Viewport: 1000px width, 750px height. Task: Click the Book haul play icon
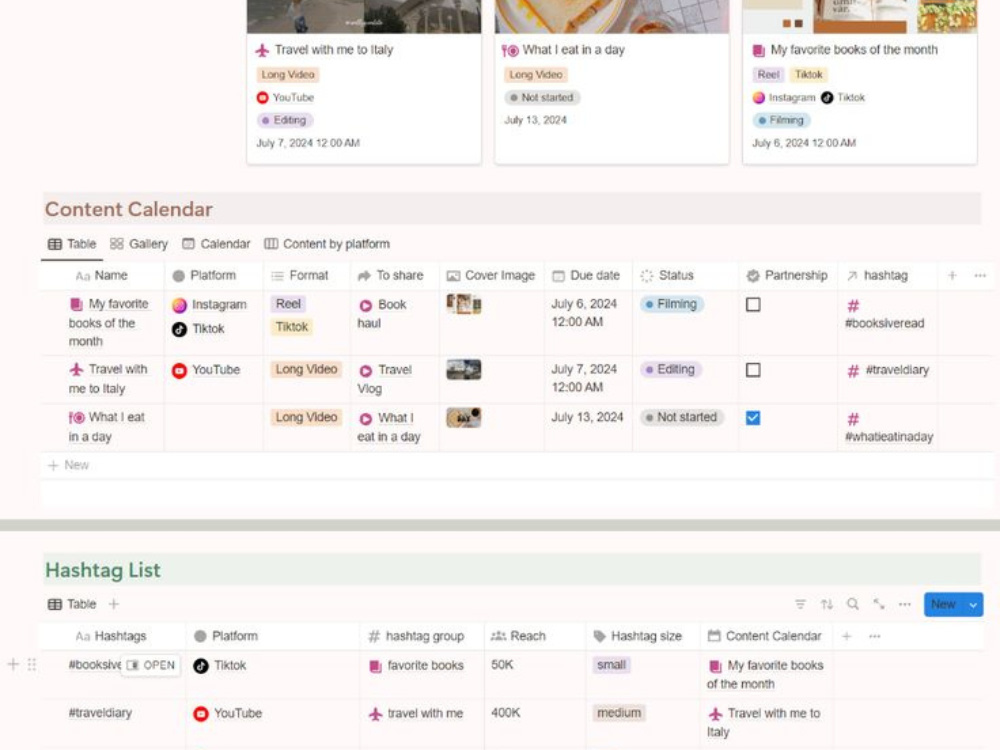pos(365,305)
